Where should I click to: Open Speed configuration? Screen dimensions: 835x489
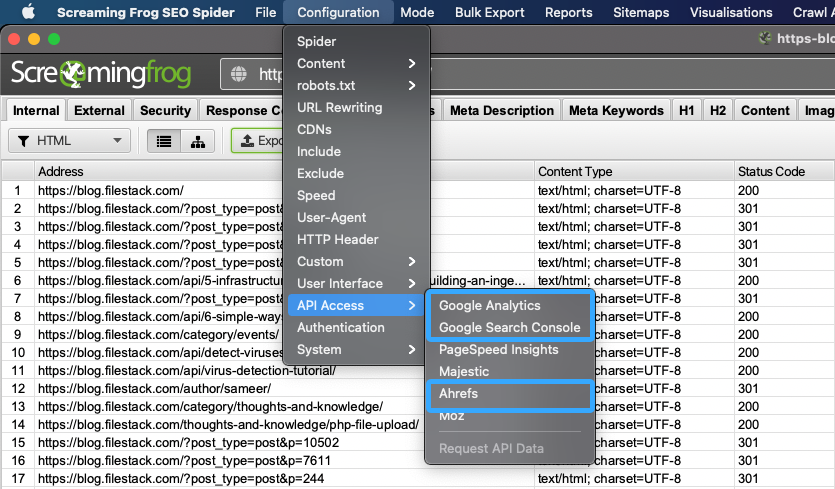point(356,195)
